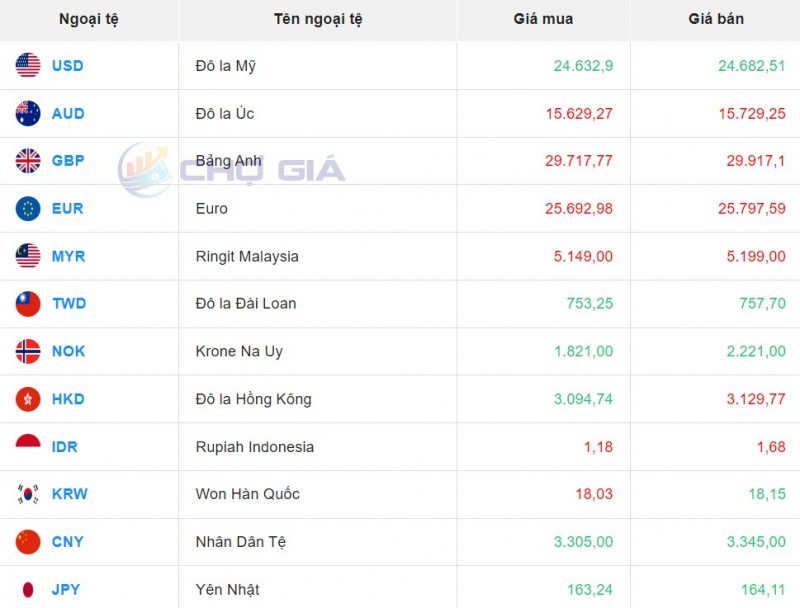Select the USD currency code link
This screenshot has width=800, height=608.
click(67, 66)
